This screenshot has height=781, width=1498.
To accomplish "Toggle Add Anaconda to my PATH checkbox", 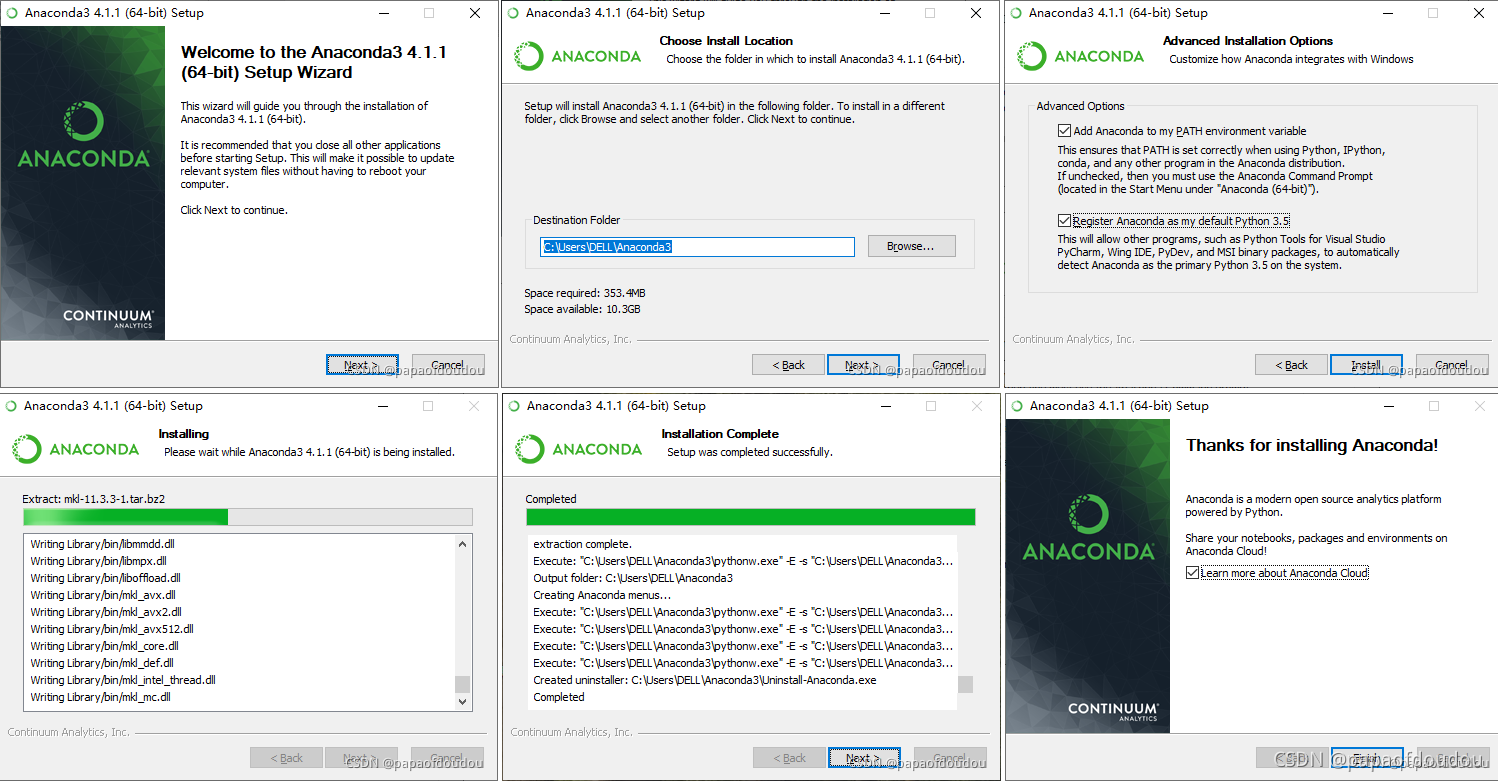I will pos(1064,131).
